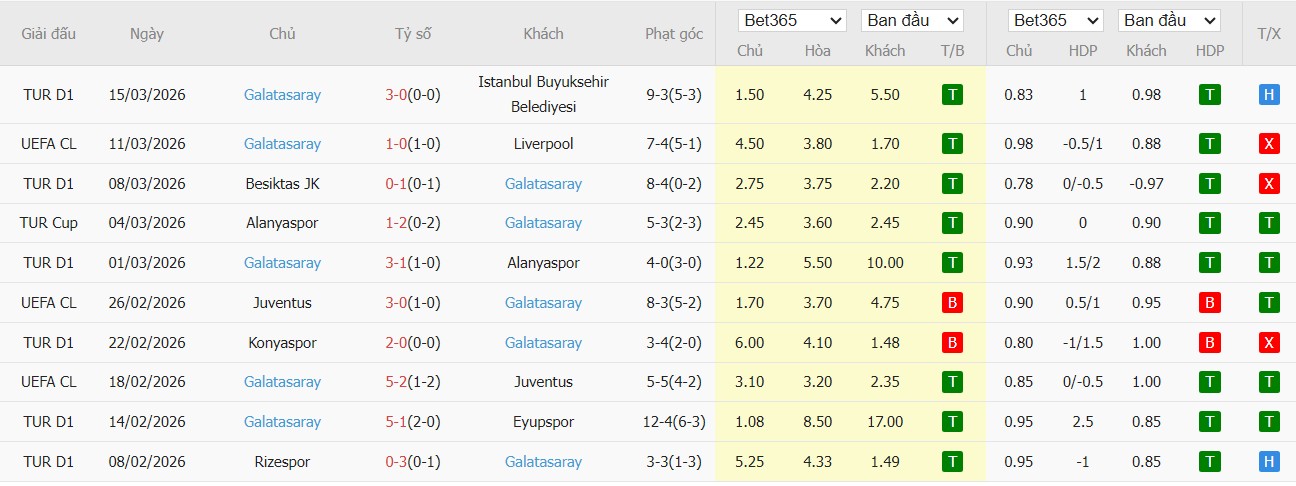Viewport: 1296px width, 486px height.
Task: Click the T/X column header
Action: coord(1269,34)
